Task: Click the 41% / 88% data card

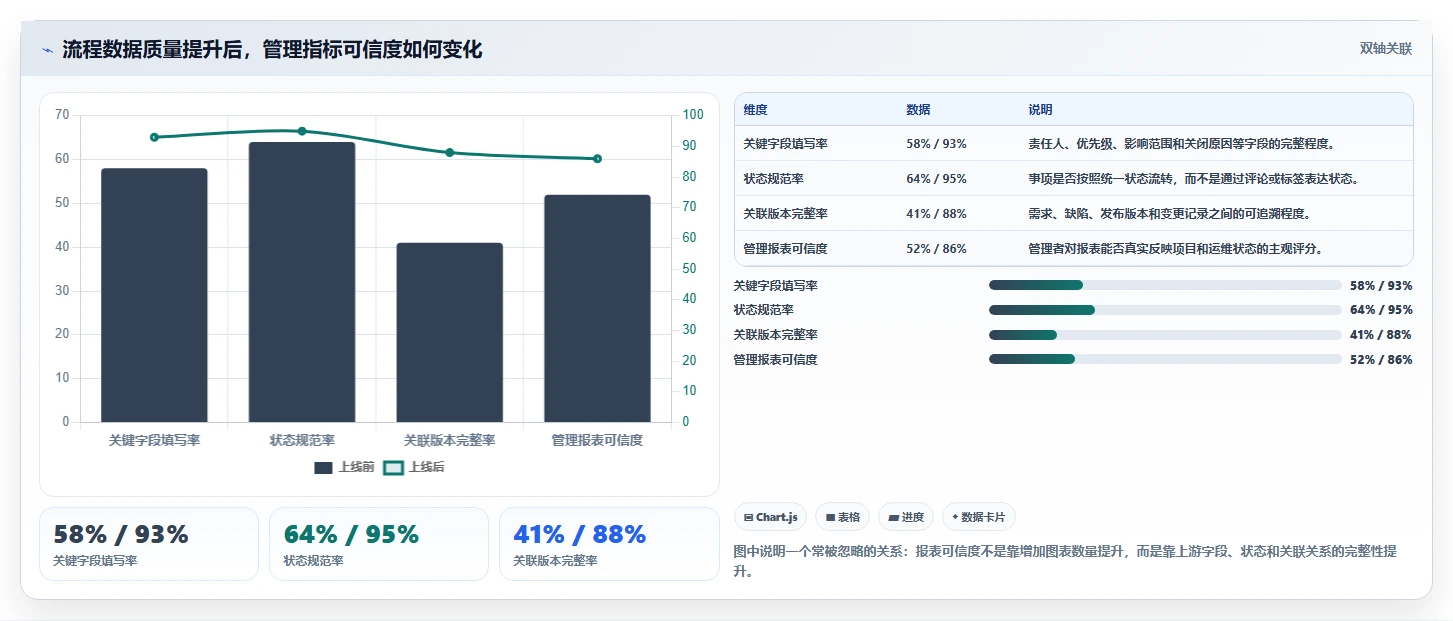Action: coord(609,544)
